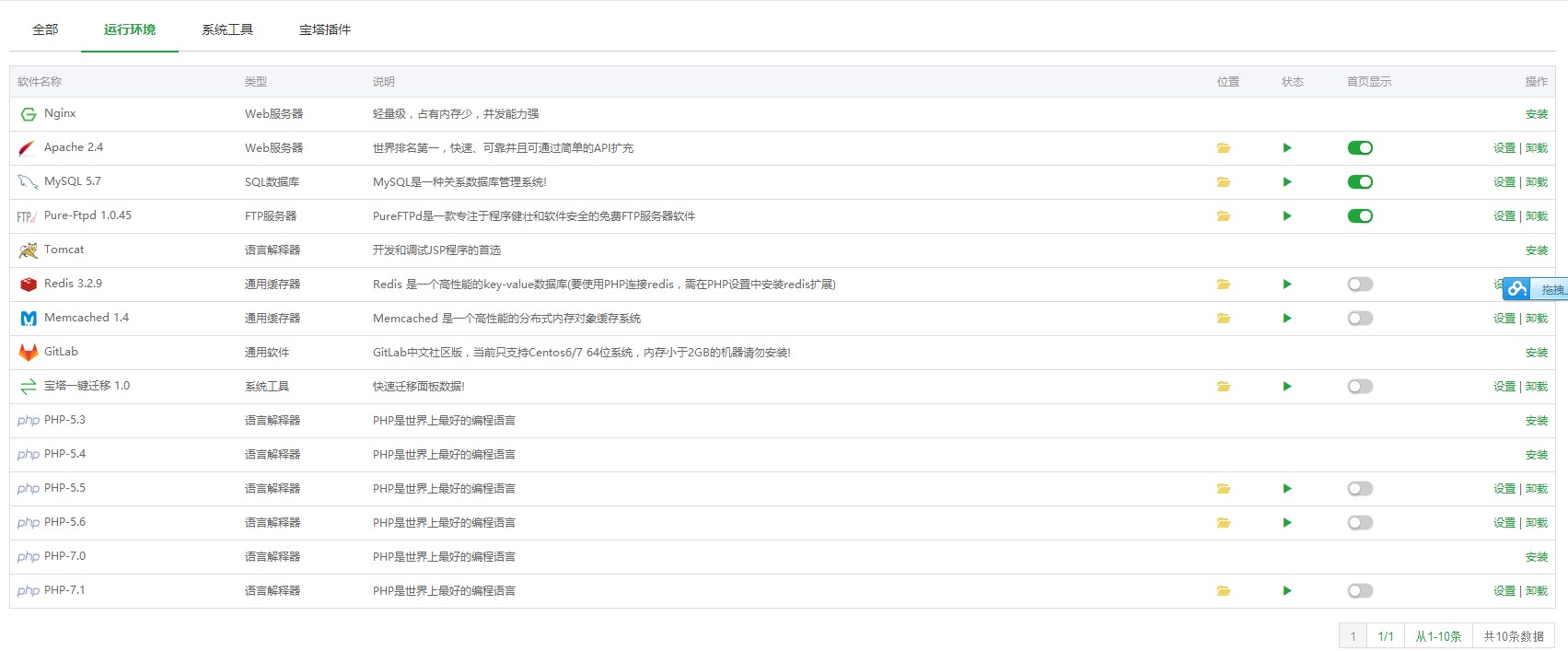Disable Apache 2.4 homepage display toggle
This screenshot has height=651, width=1568.
[1360, 148]
